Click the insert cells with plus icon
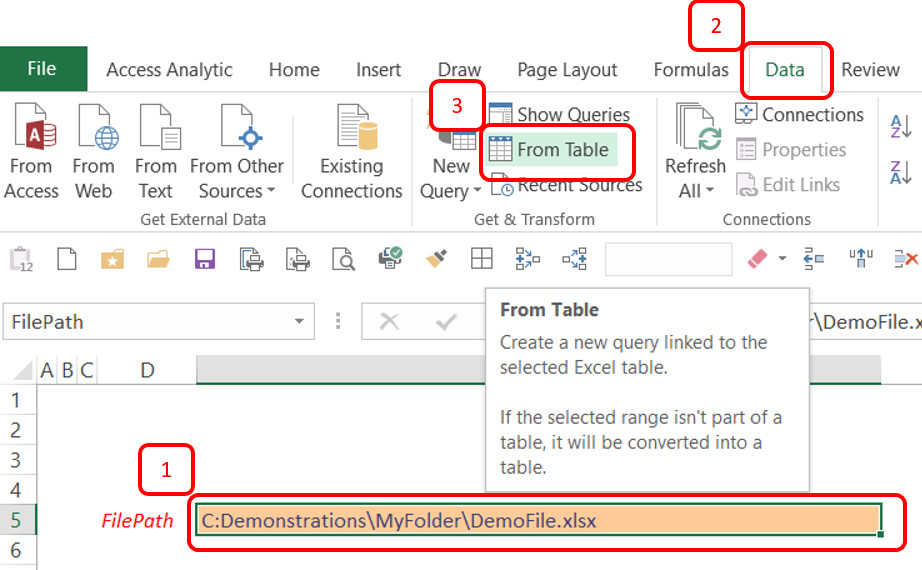The image size is (922, 570). pyautogui.click(x=574, y=258)
